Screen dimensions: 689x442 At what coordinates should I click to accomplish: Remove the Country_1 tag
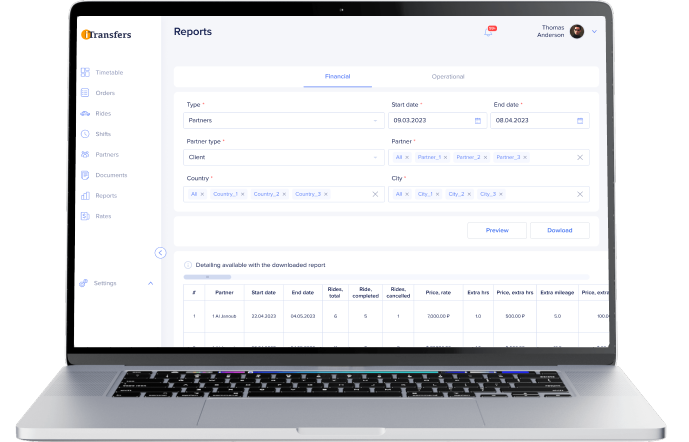click(x=243, y=194)
